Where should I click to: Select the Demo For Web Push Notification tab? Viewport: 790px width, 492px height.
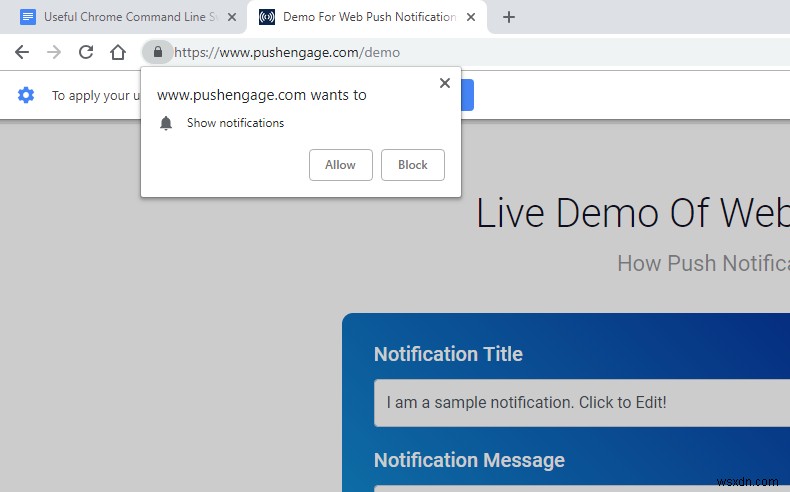point(369,17)
